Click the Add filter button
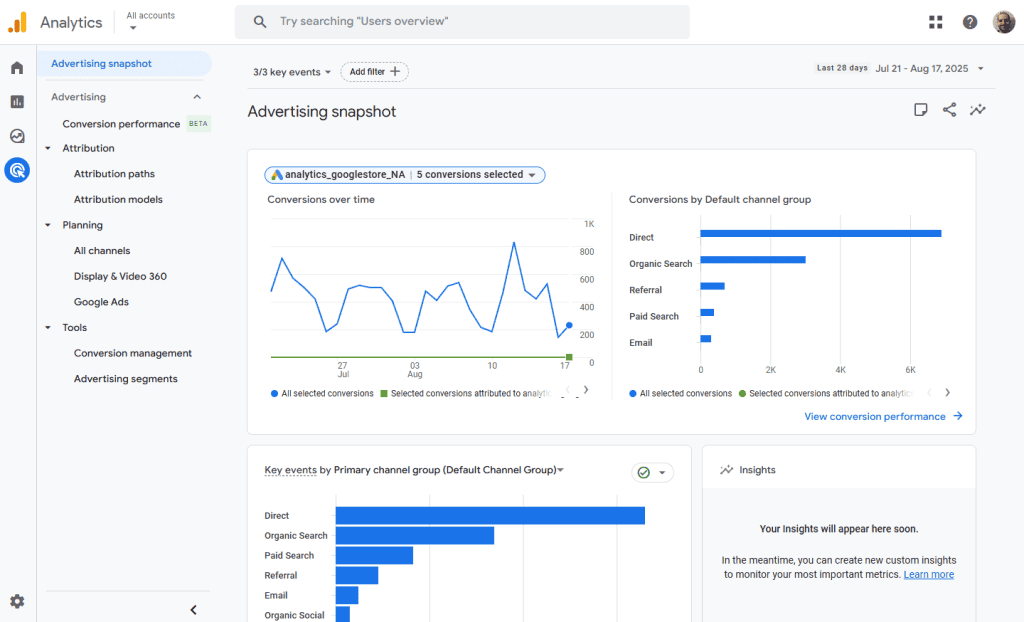 pos(375,72)
